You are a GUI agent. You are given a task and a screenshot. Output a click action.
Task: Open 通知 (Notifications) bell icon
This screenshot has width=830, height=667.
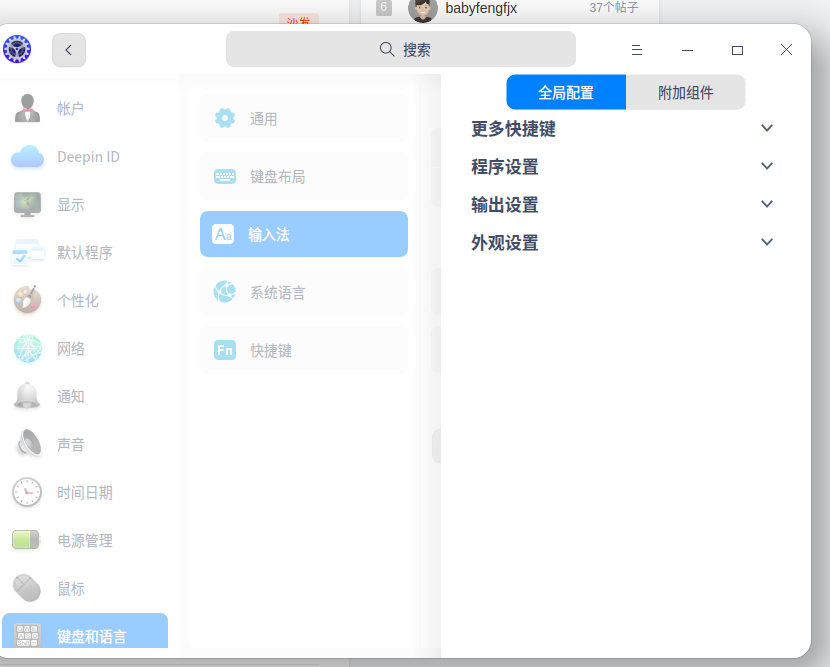(26, 396)
